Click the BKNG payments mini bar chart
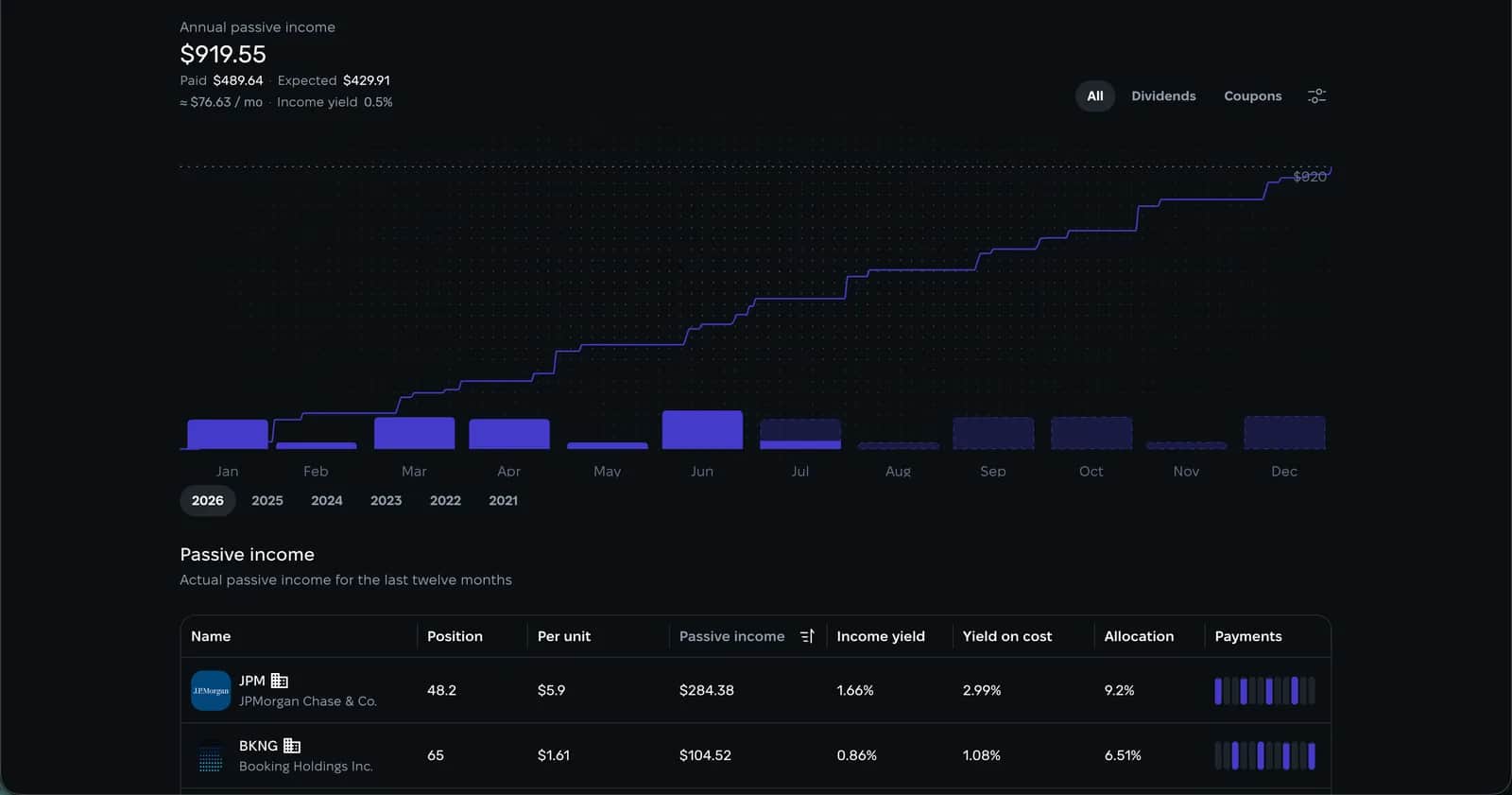 [1264, 756]
